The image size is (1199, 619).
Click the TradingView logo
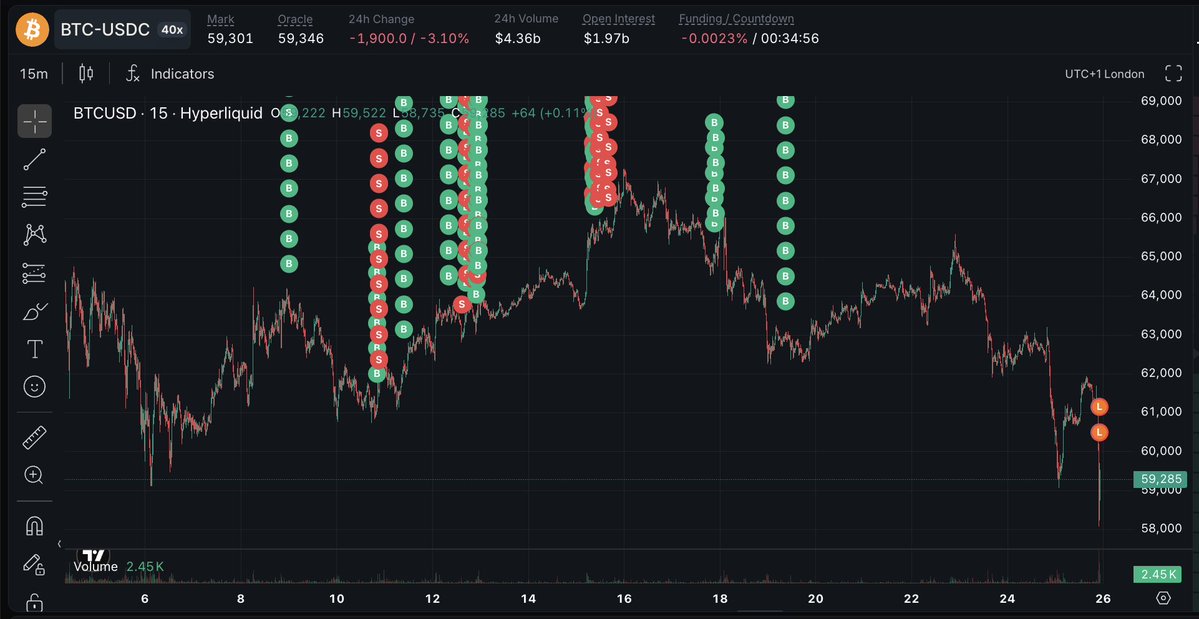[x=93, y=556]
